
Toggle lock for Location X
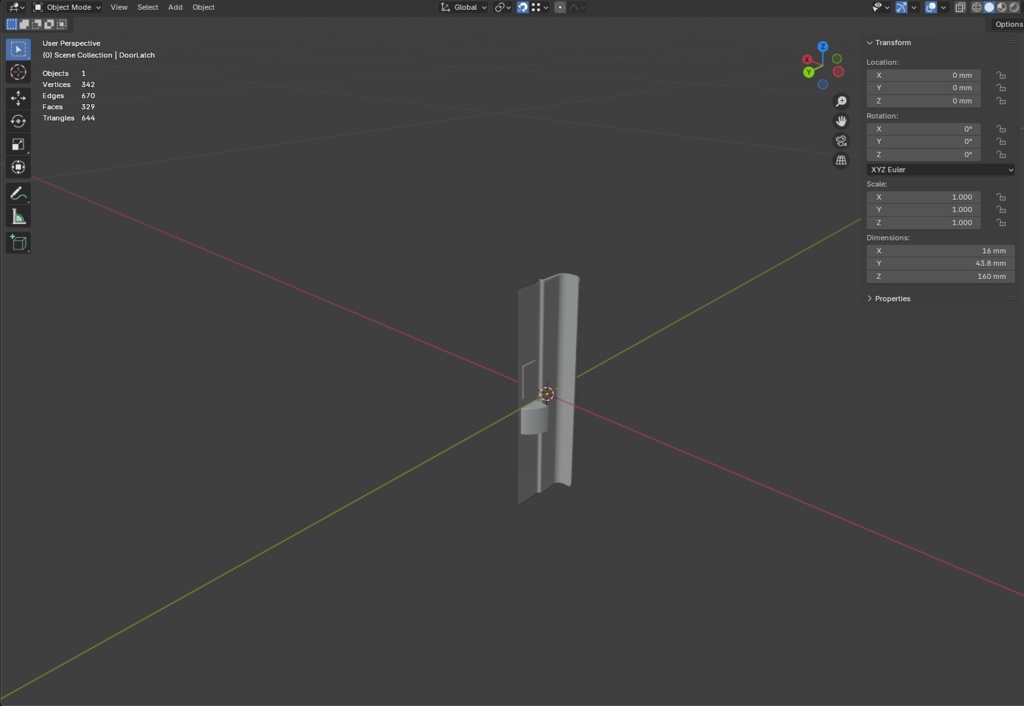pyautogui.click(x=1001, y=75)
